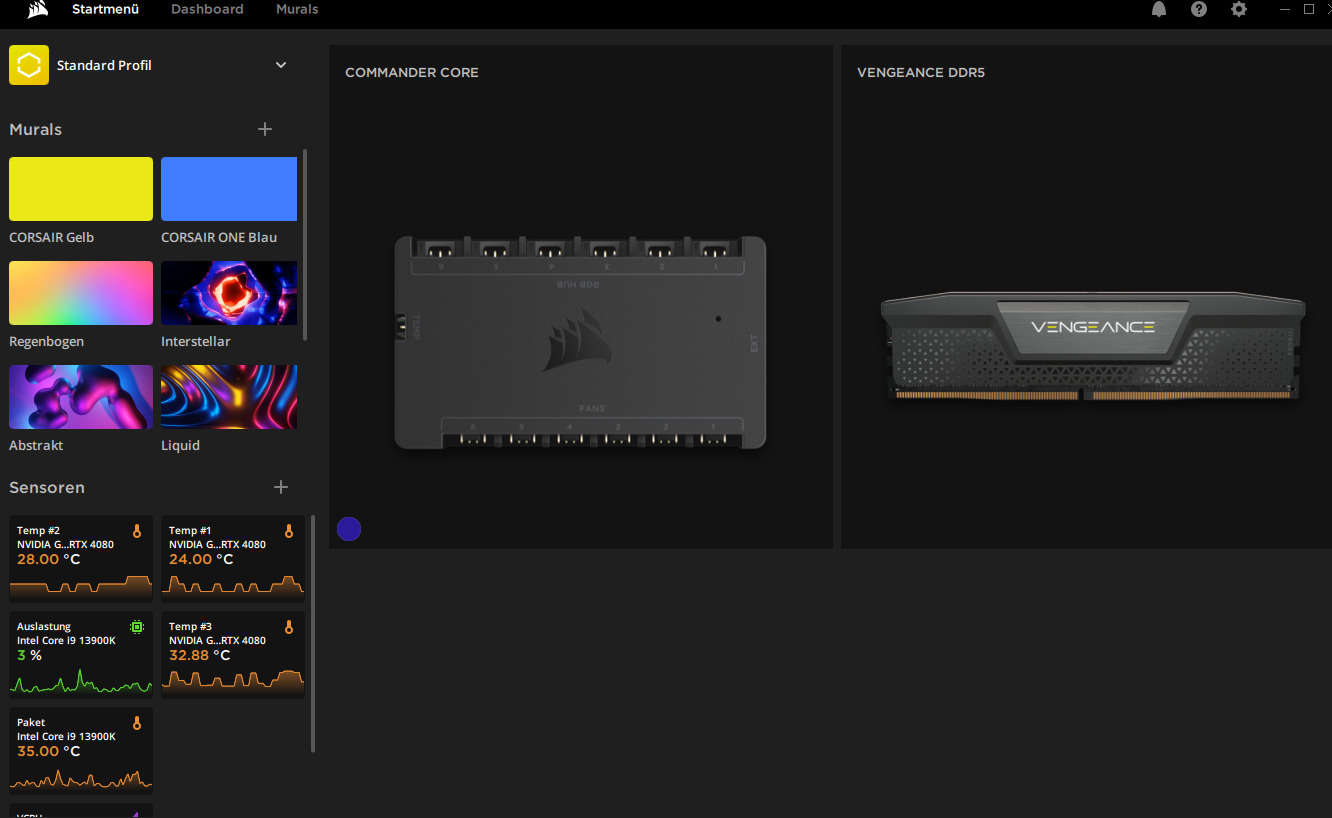Click the Corsair sails logo
Image resolution: width=1332 pixels, height=818 pixels.
click(38, 9)
